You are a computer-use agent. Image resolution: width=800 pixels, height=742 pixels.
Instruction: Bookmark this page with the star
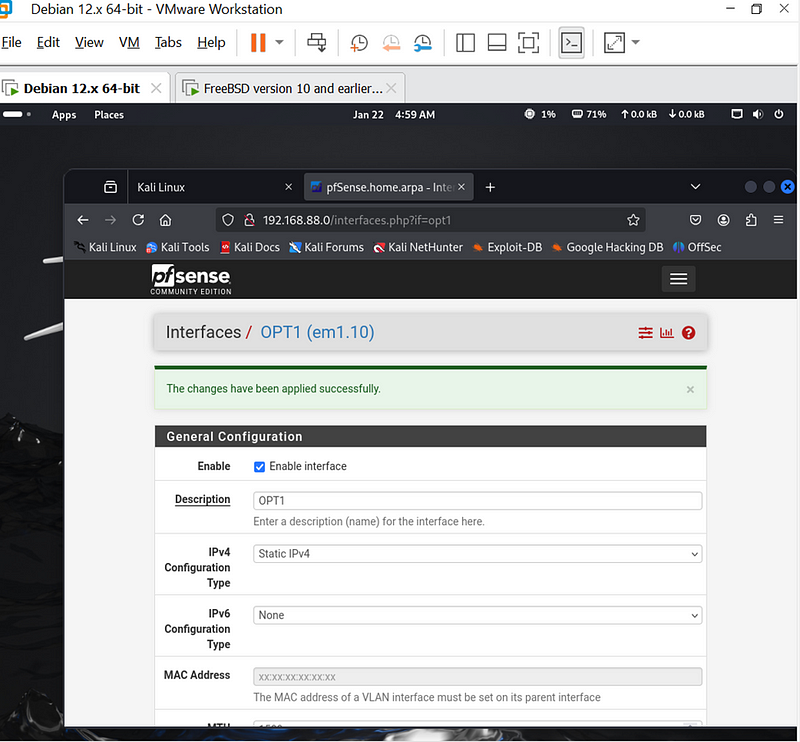[x=633, y=220]
